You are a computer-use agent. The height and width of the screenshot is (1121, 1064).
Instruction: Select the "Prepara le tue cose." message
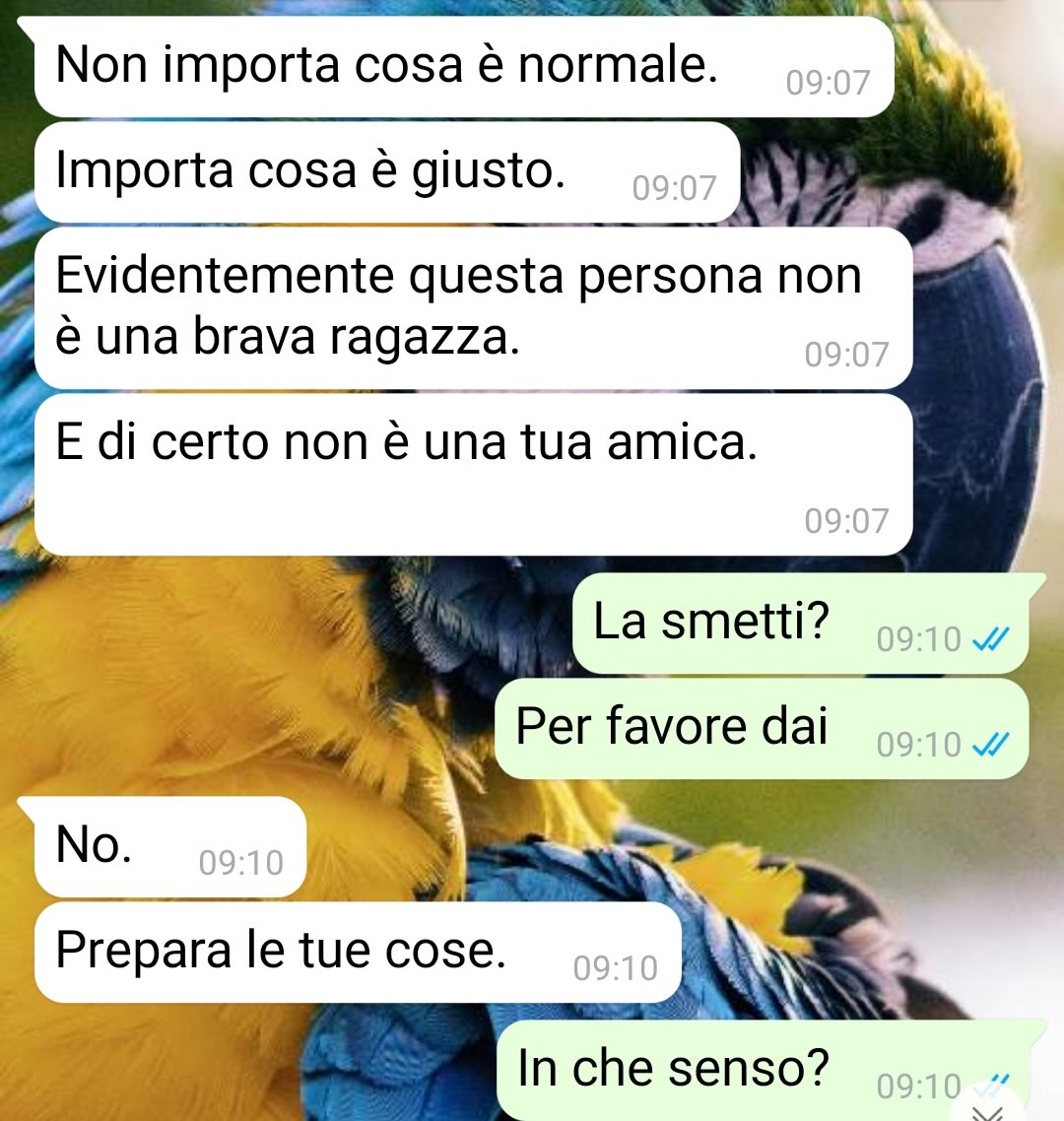358,953
